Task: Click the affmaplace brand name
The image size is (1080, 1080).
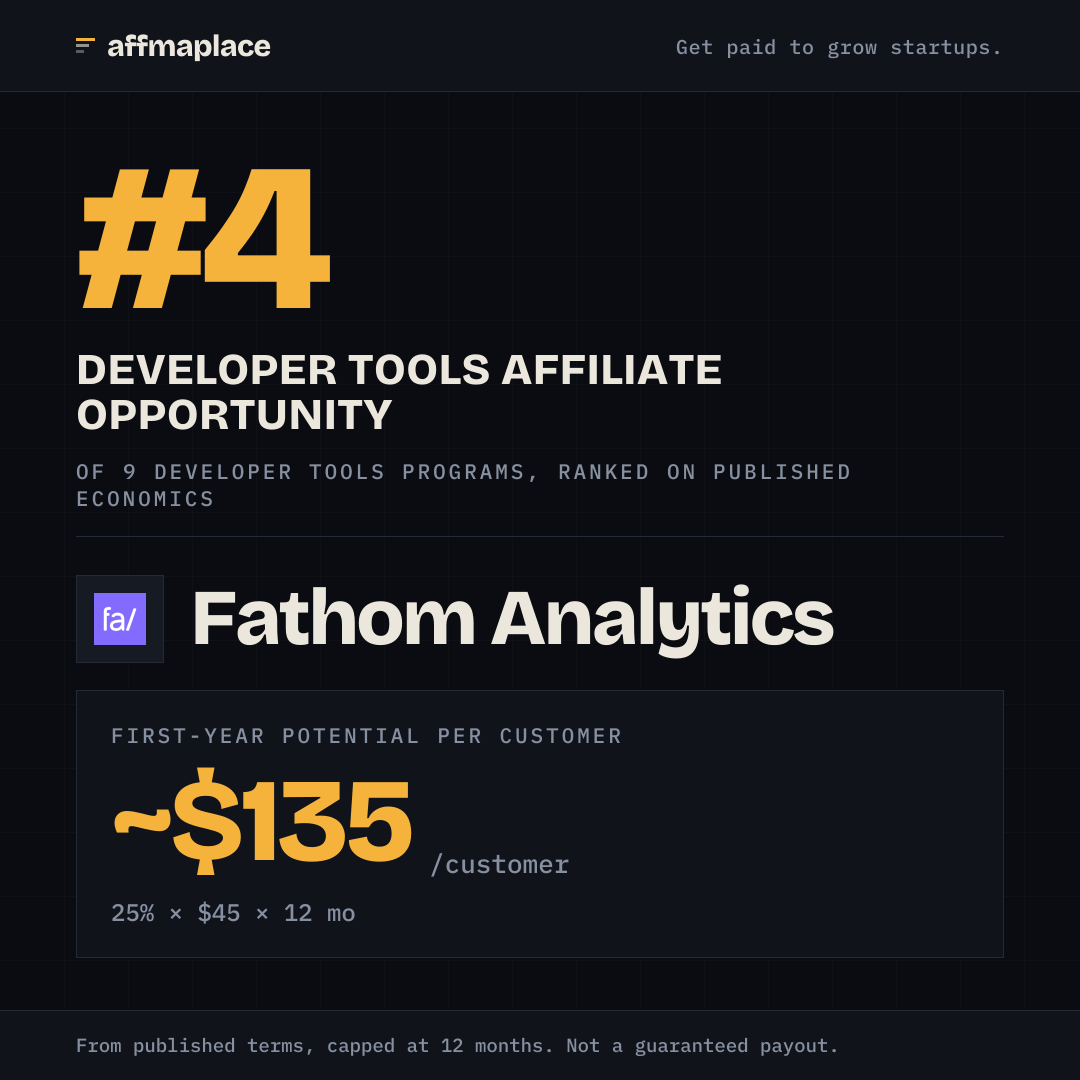Action: [189, 47]
